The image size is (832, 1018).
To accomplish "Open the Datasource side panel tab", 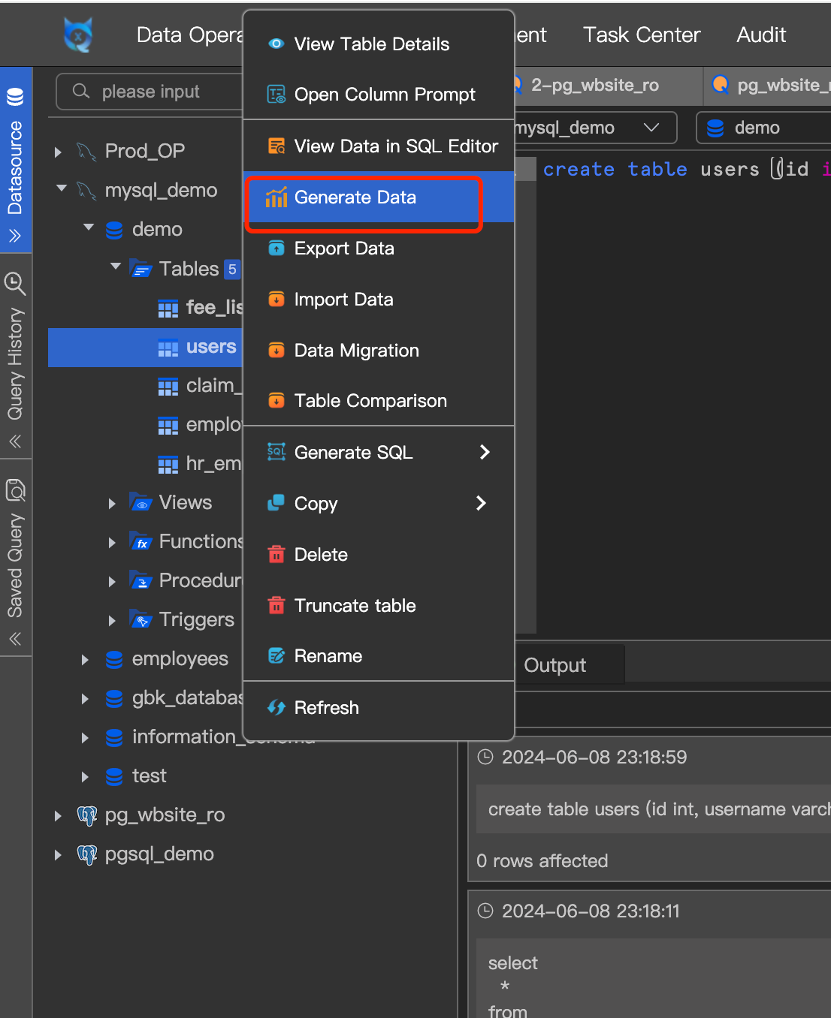I will coord(16,160).
